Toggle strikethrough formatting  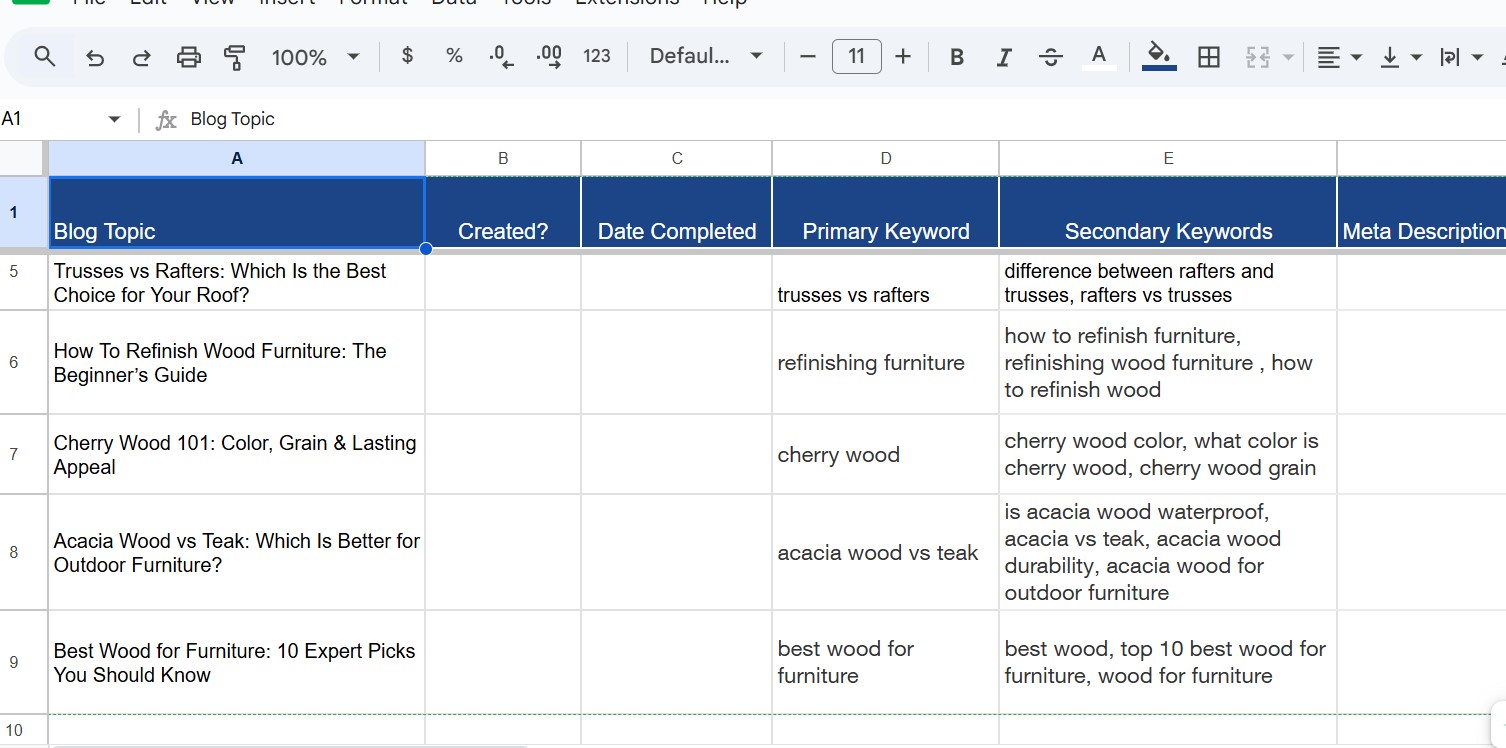point(1051,57)
